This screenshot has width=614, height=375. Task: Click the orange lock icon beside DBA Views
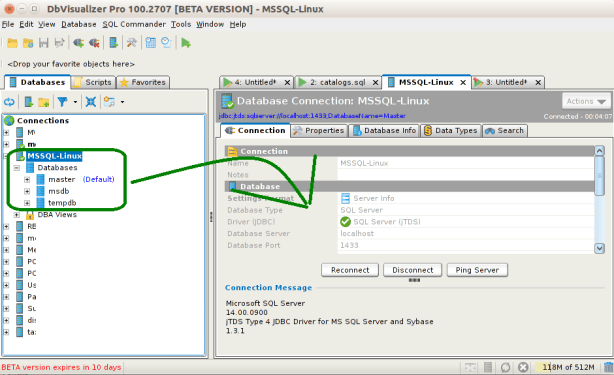30,215
